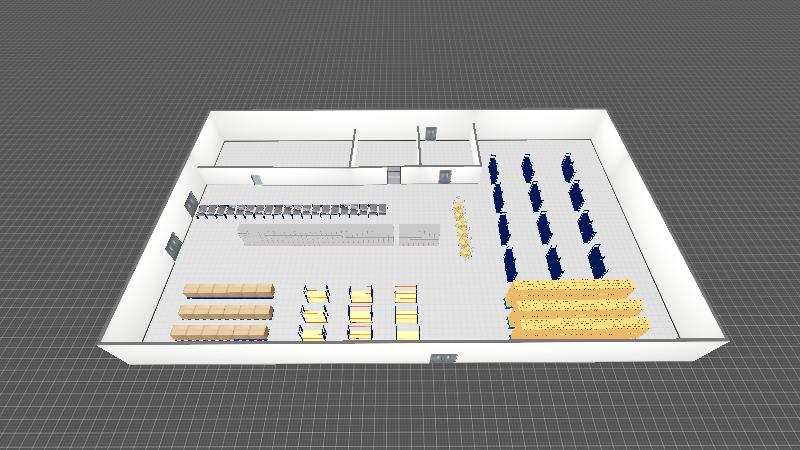This screenshot has height=450, width=800.
Task: Select the door on the front wall
Action: 441,357
